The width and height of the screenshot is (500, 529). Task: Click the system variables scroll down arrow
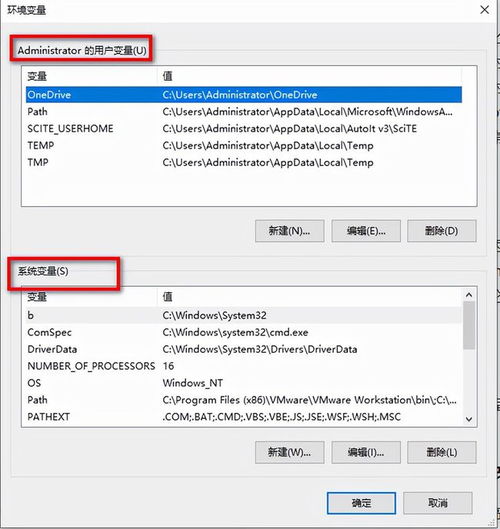469,419
